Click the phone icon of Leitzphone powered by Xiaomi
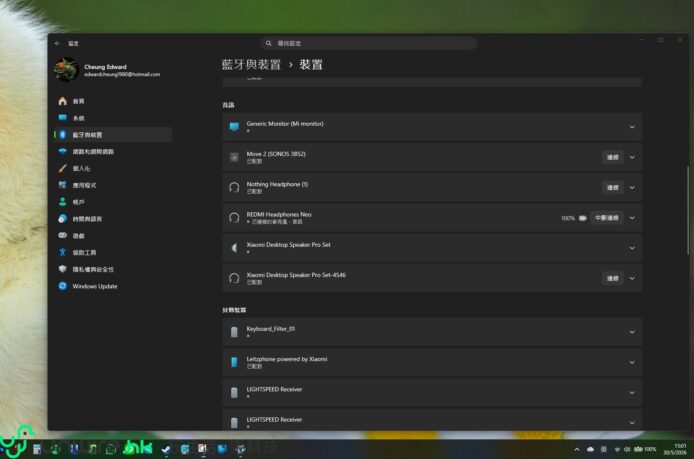The height and width of the screenshot is (459, 694). point(234,363)
